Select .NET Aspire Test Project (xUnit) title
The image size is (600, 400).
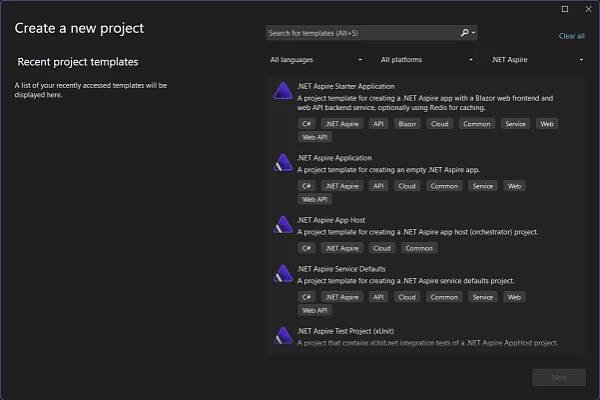pos(346,331)
